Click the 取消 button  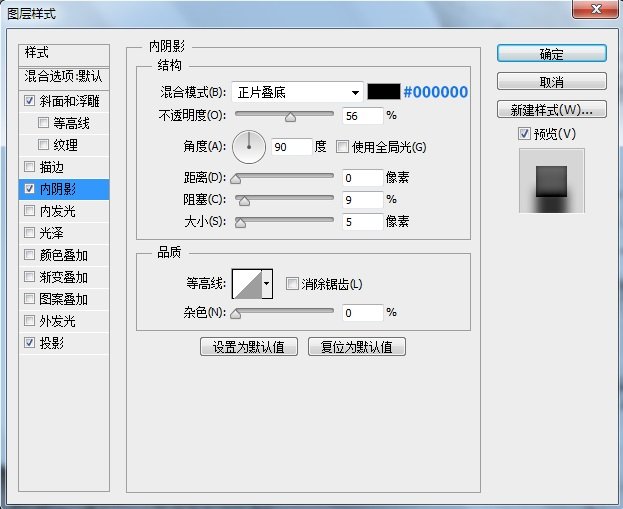pos(551,81)
